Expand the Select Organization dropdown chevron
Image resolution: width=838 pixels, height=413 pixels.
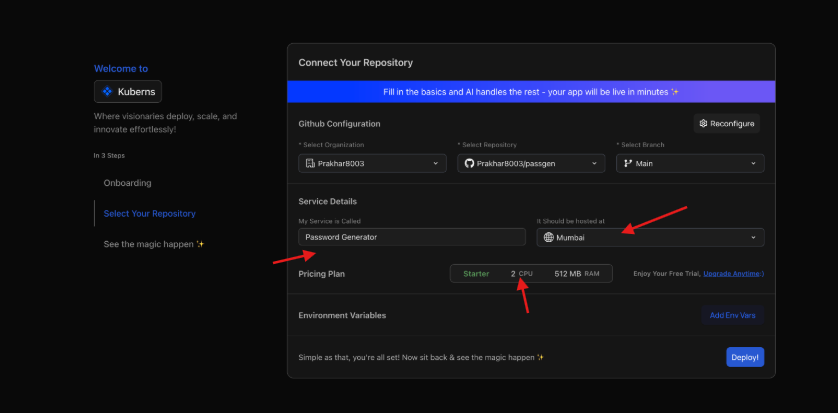point(436,163)
